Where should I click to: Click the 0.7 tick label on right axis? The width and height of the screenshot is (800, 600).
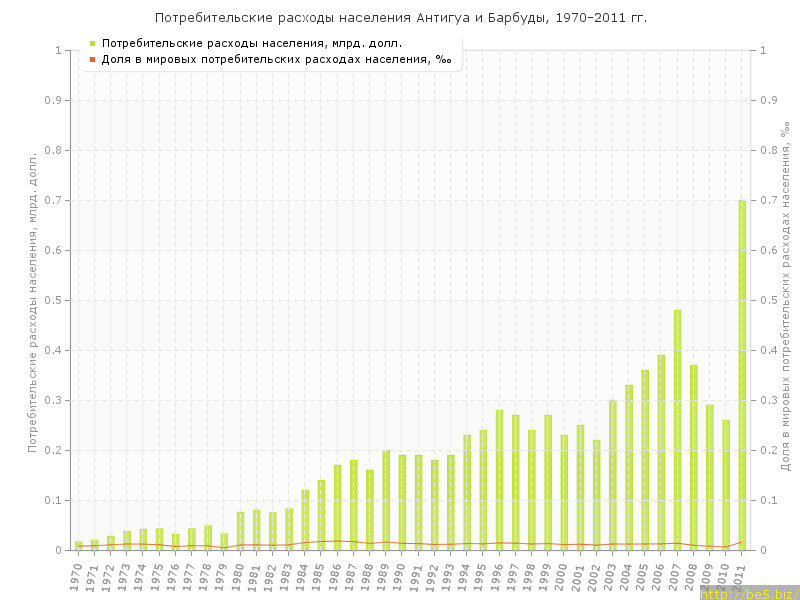point(771,200)
